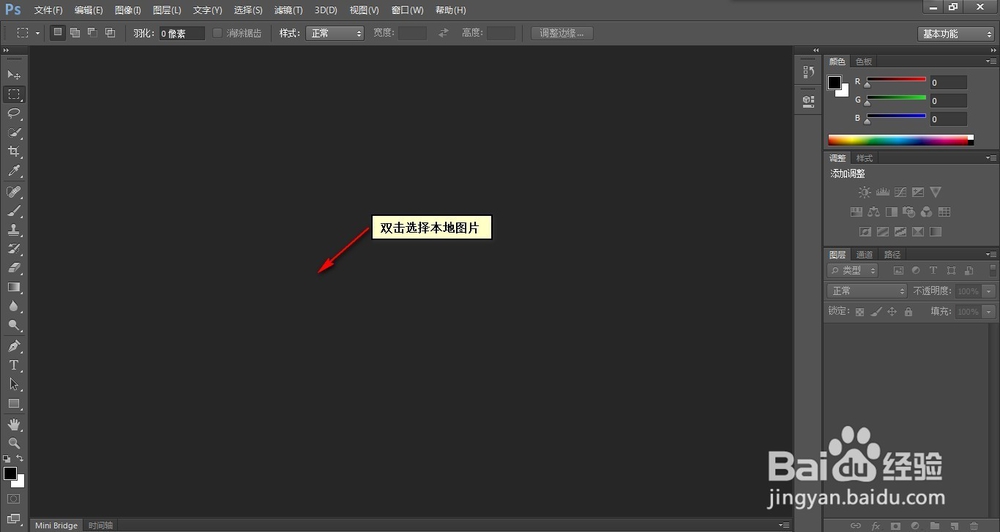The height and width of the screenshot is (532, 1000).
Task: Toggle lock transparent pixels in Layers panel
Action: (860, 312)
